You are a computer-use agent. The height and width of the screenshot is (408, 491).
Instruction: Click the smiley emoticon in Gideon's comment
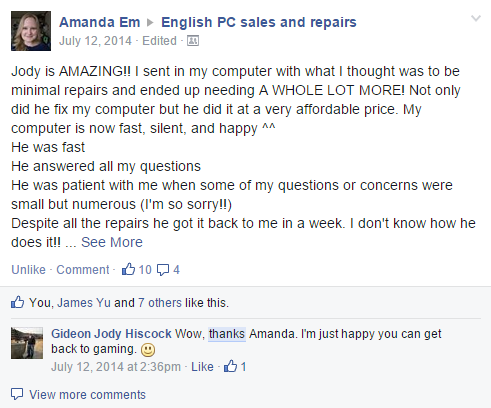click(148, 350)
